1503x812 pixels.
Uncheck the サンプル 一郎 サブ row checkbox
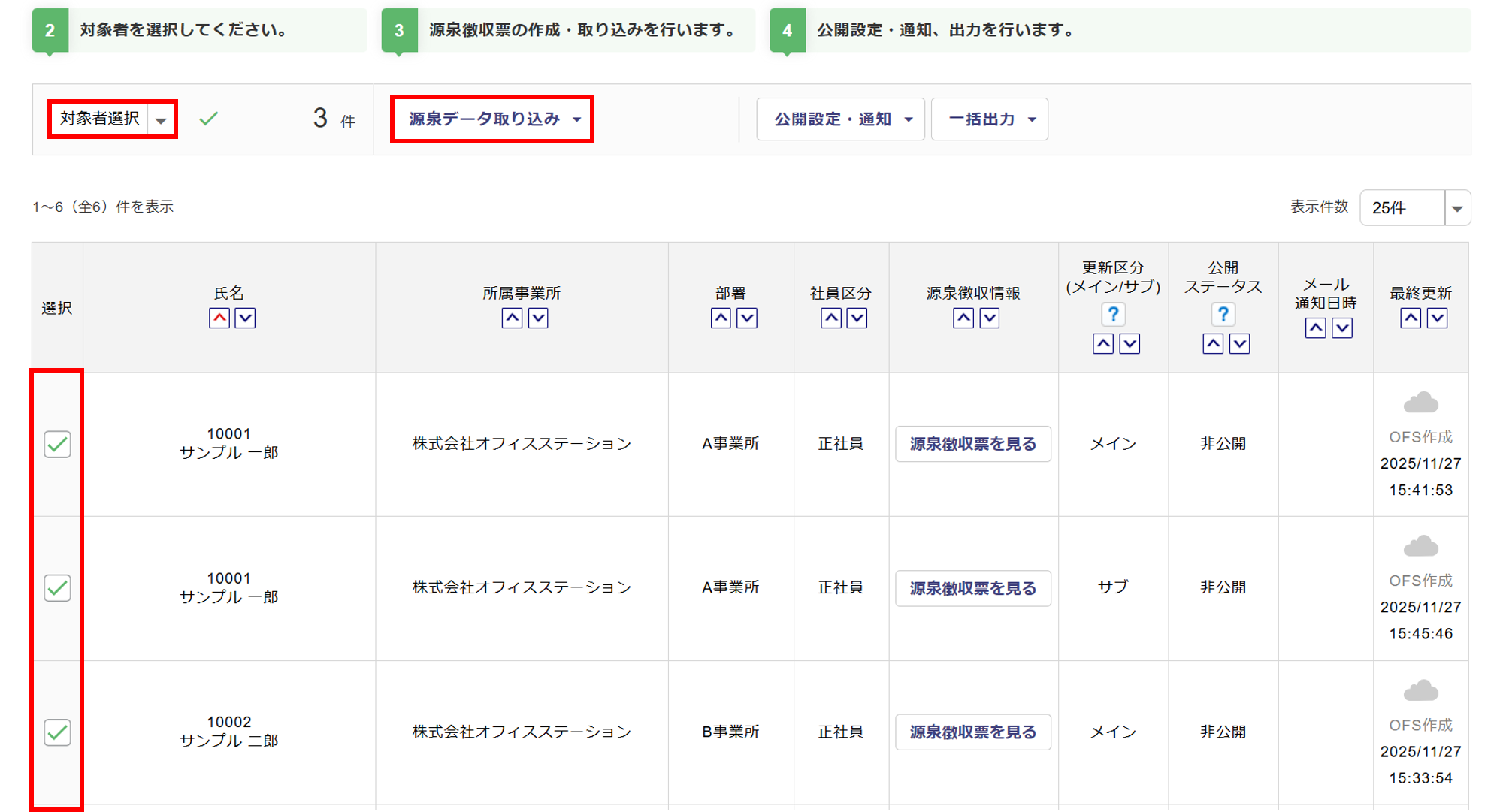57,588
